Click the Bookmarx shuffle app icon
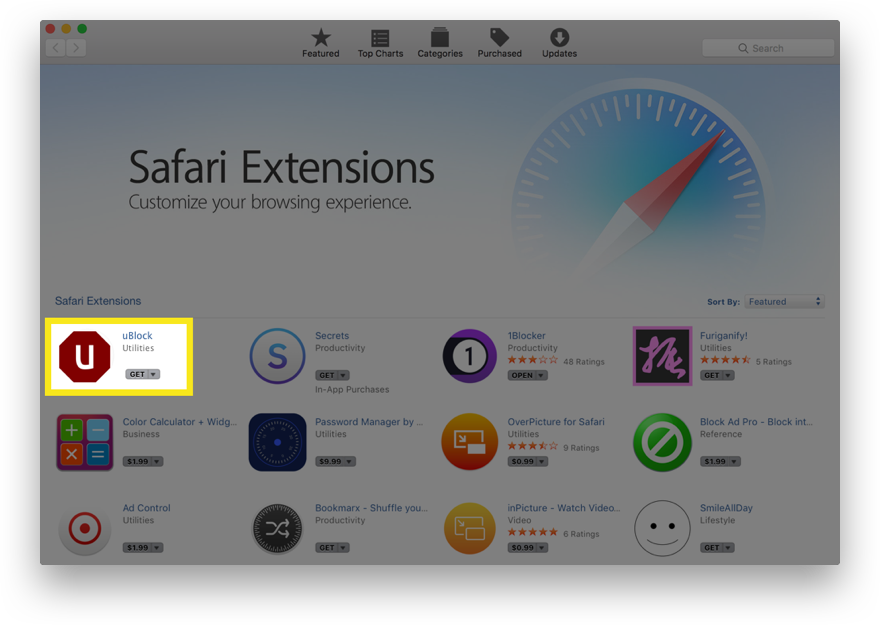 coord(277,529)
